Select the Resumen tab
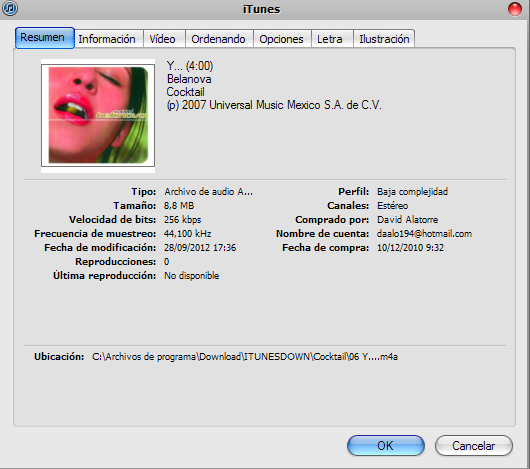This screenshot has height=469, width=530. pos(45,38)
